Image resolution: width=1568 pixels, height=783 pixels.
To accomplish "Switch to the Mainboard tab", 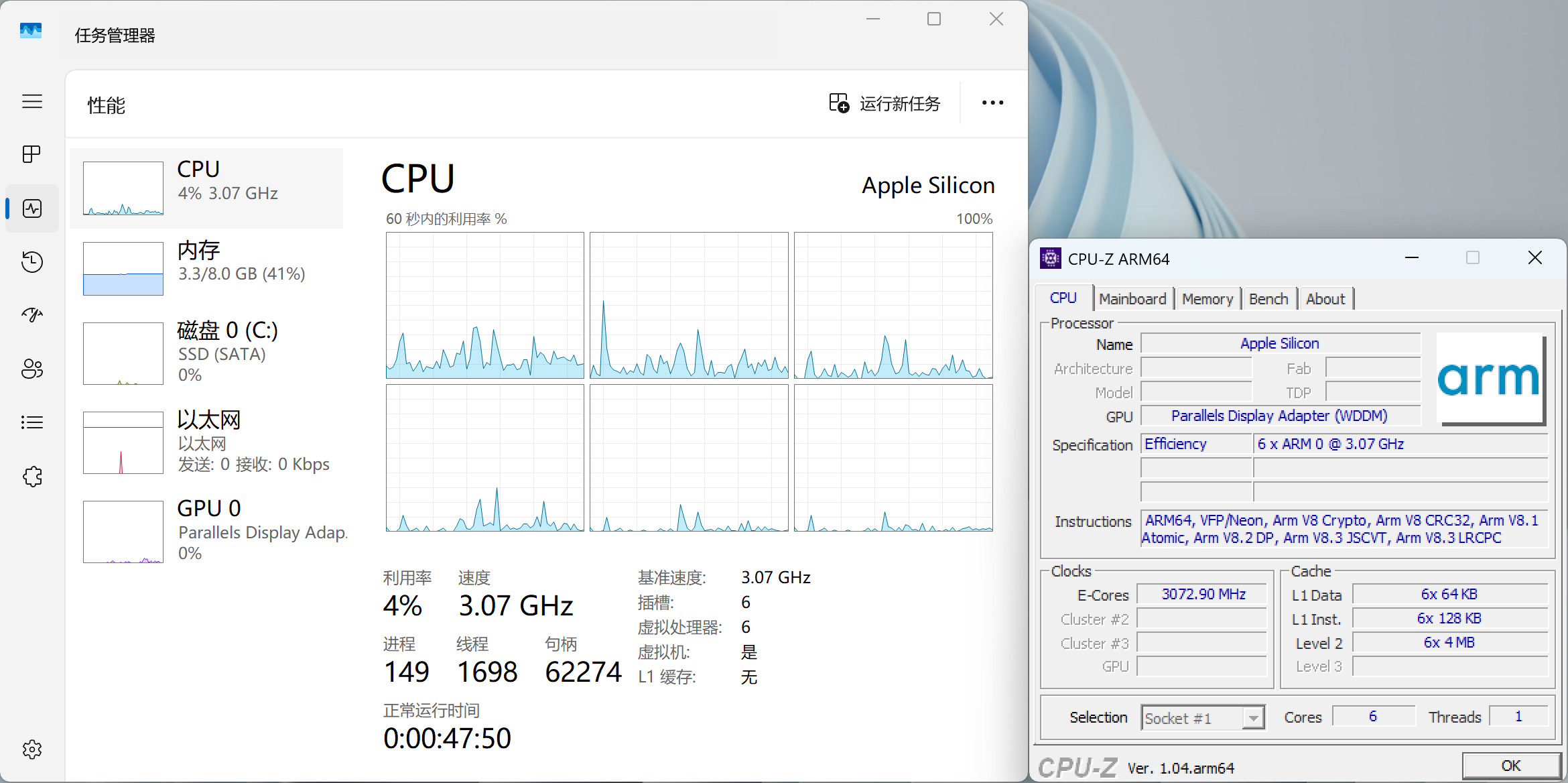I will pos(1132,299).
